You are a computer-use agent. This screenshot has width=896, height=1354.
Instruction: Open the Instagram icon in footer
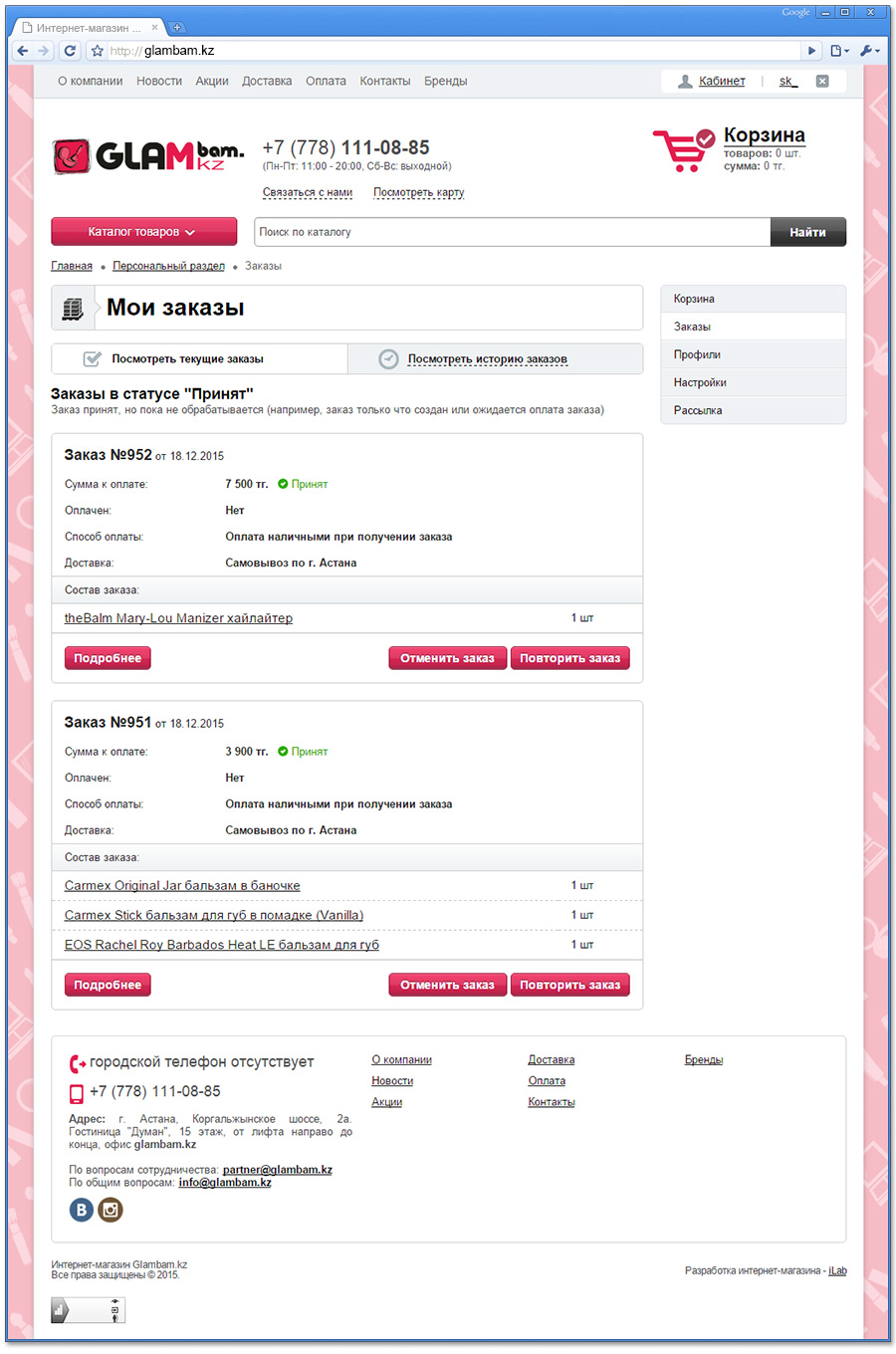(x=111, y=1210)
